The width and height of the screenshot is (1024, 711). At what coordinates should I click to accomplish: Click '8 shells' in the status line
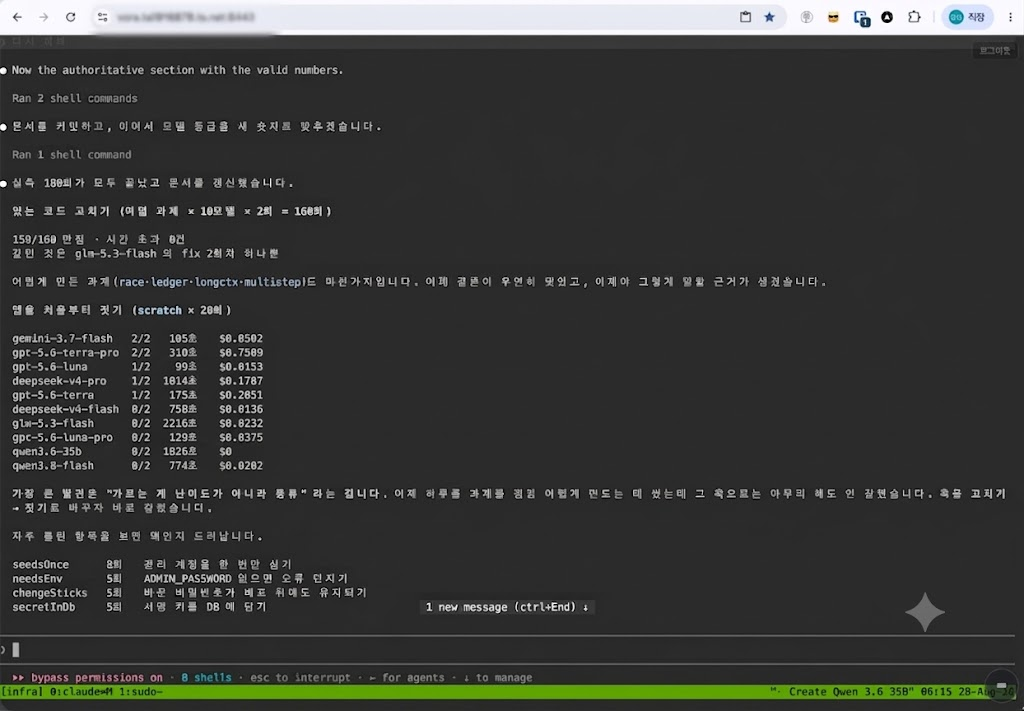coord(206,678)
